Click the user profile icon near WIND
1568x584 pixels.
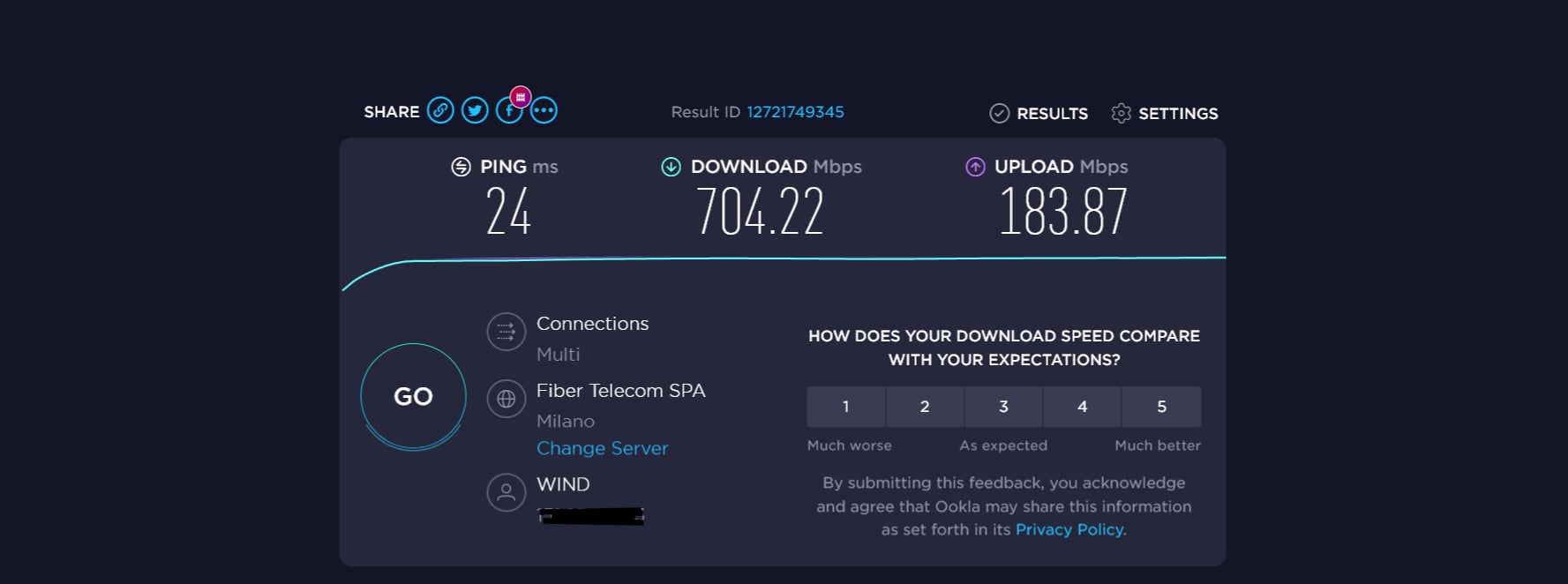click(x=506, y=492)
